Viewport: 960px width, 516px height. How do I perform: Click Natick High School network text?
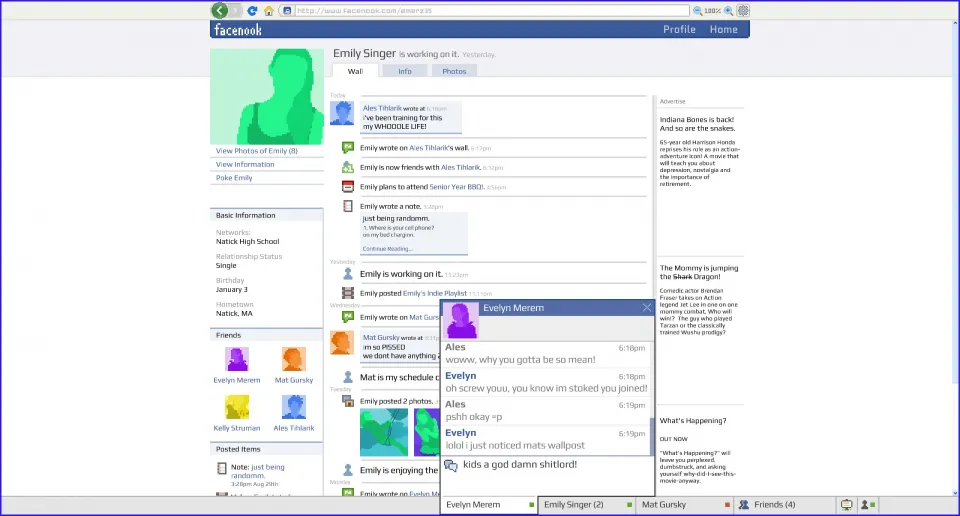pyautogui.click(x=247, y=241)
